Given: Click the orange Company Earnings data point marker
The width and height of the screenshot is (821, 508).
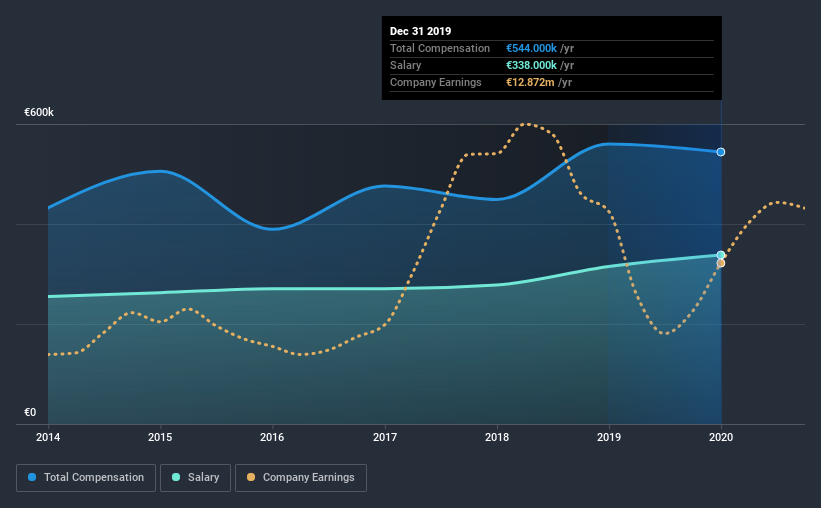Looking at the screenshot, I should coord(721,263).
